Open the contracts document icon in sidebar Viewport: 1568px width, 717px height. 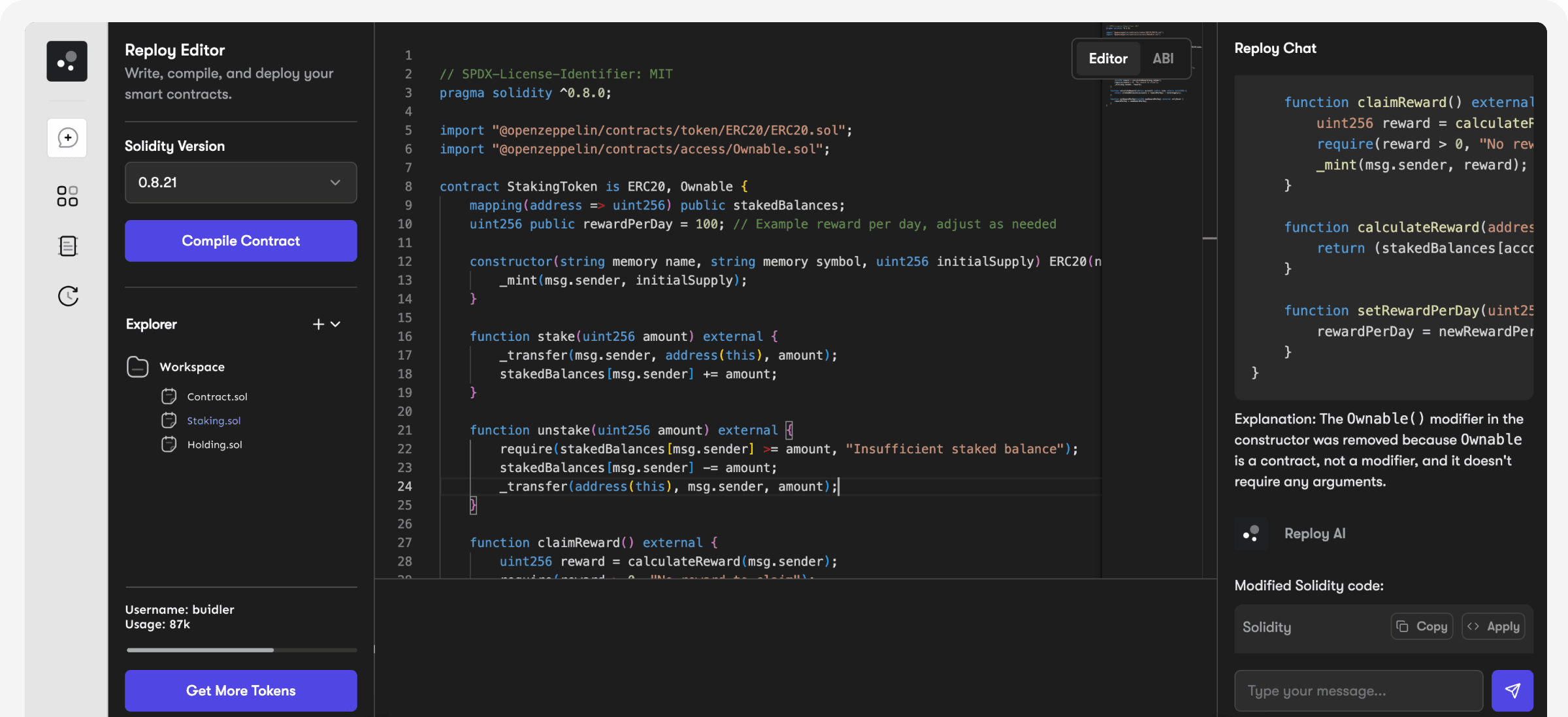click(67, 246)
